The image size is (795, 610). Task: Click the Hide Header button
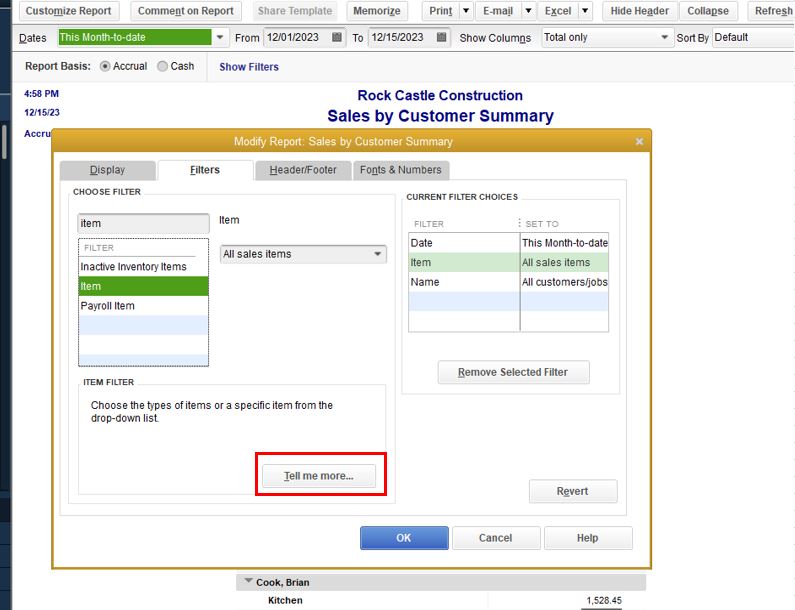click(639, 11)
